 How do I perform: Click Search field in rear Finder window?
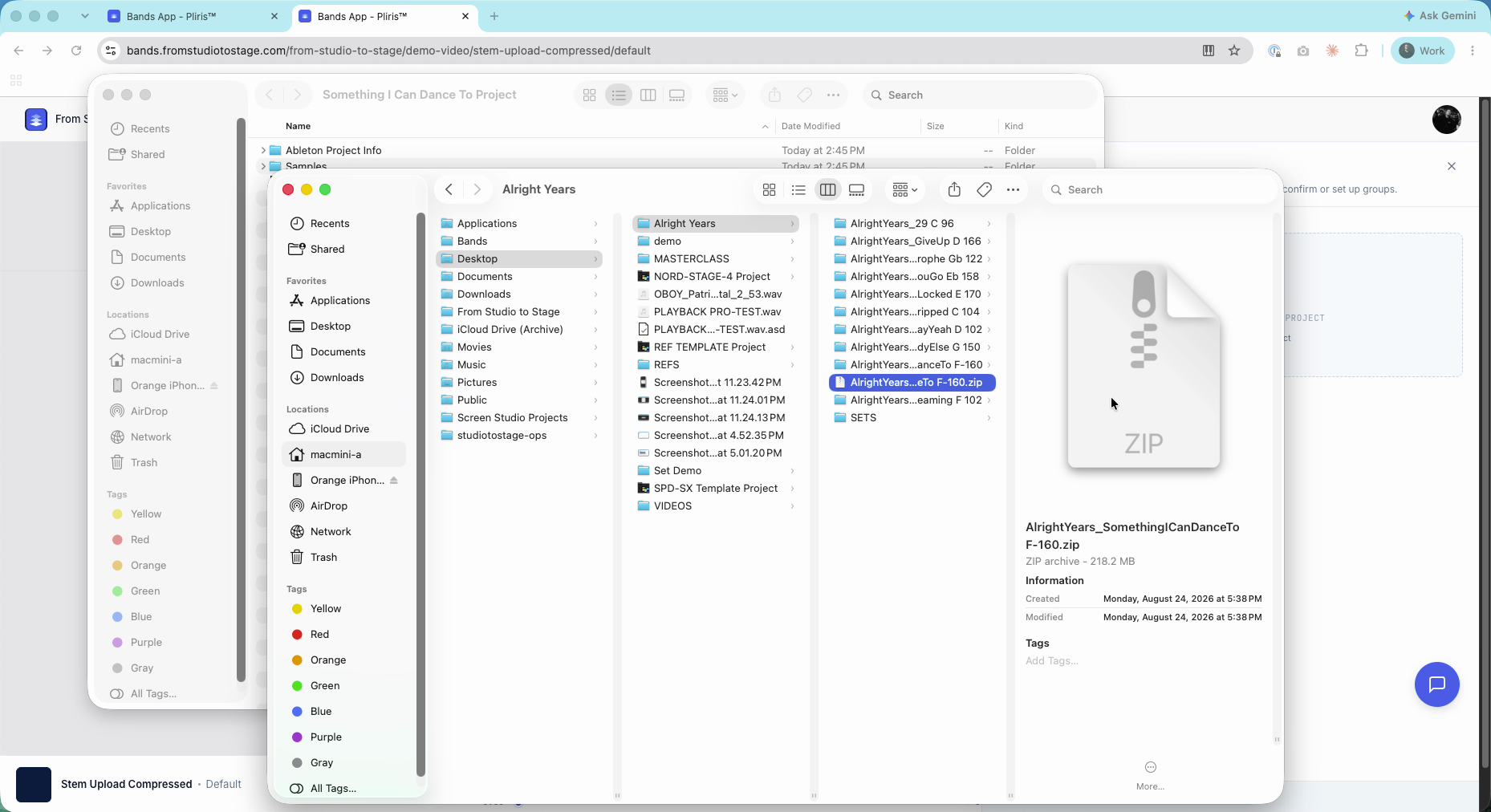pyautogui.click(x=979, y=95)
